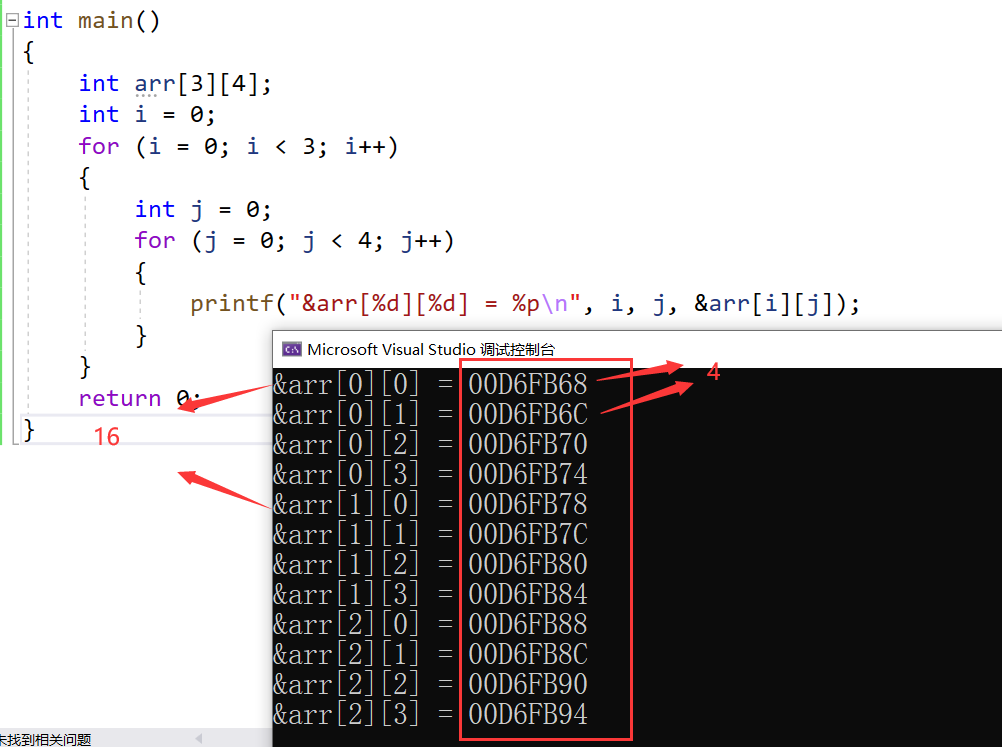Click the 'int arr[3][4];' declaration line
This screenshot has width=1002, height=747.
[175, 84]
